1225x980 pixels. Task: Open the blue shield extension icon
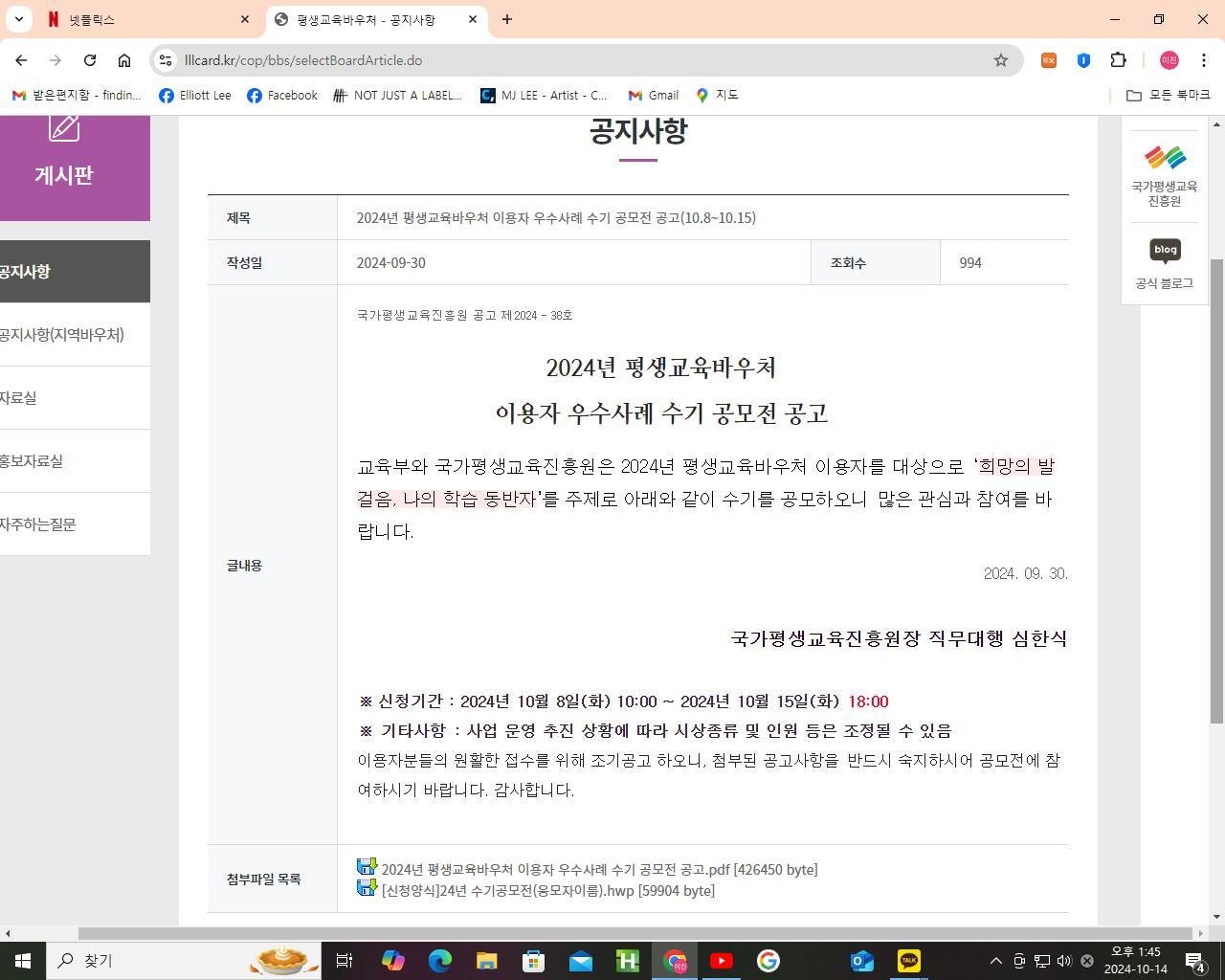click(1083, 60)
